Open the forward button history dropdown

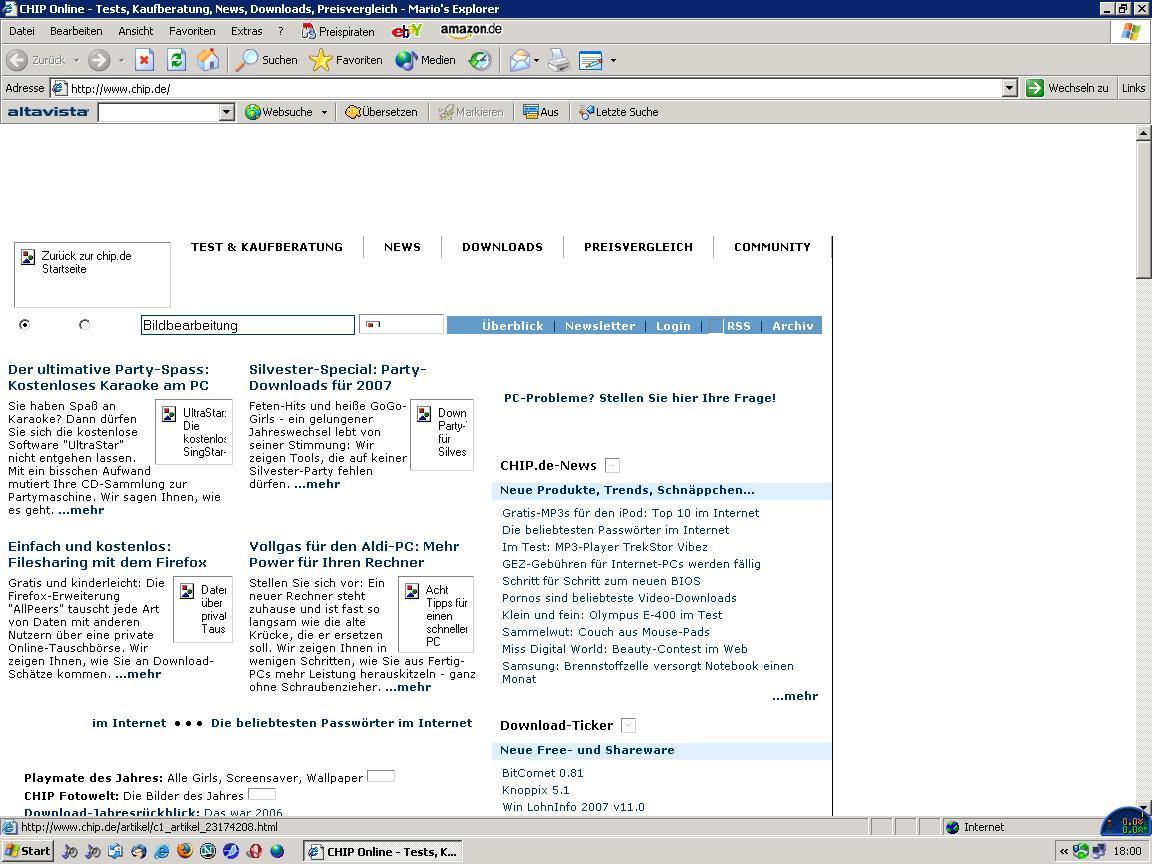(x=121, y=60)
